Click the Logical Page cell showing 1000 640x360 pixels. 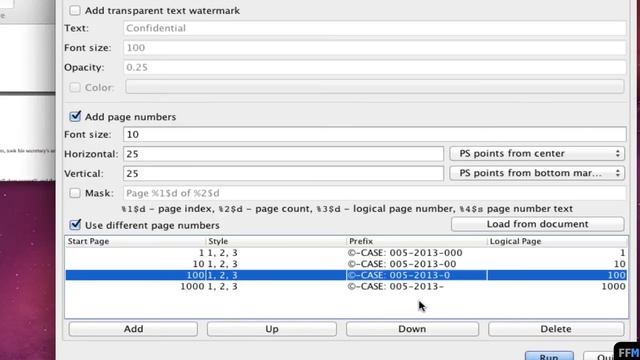click(x=558, y=287)
